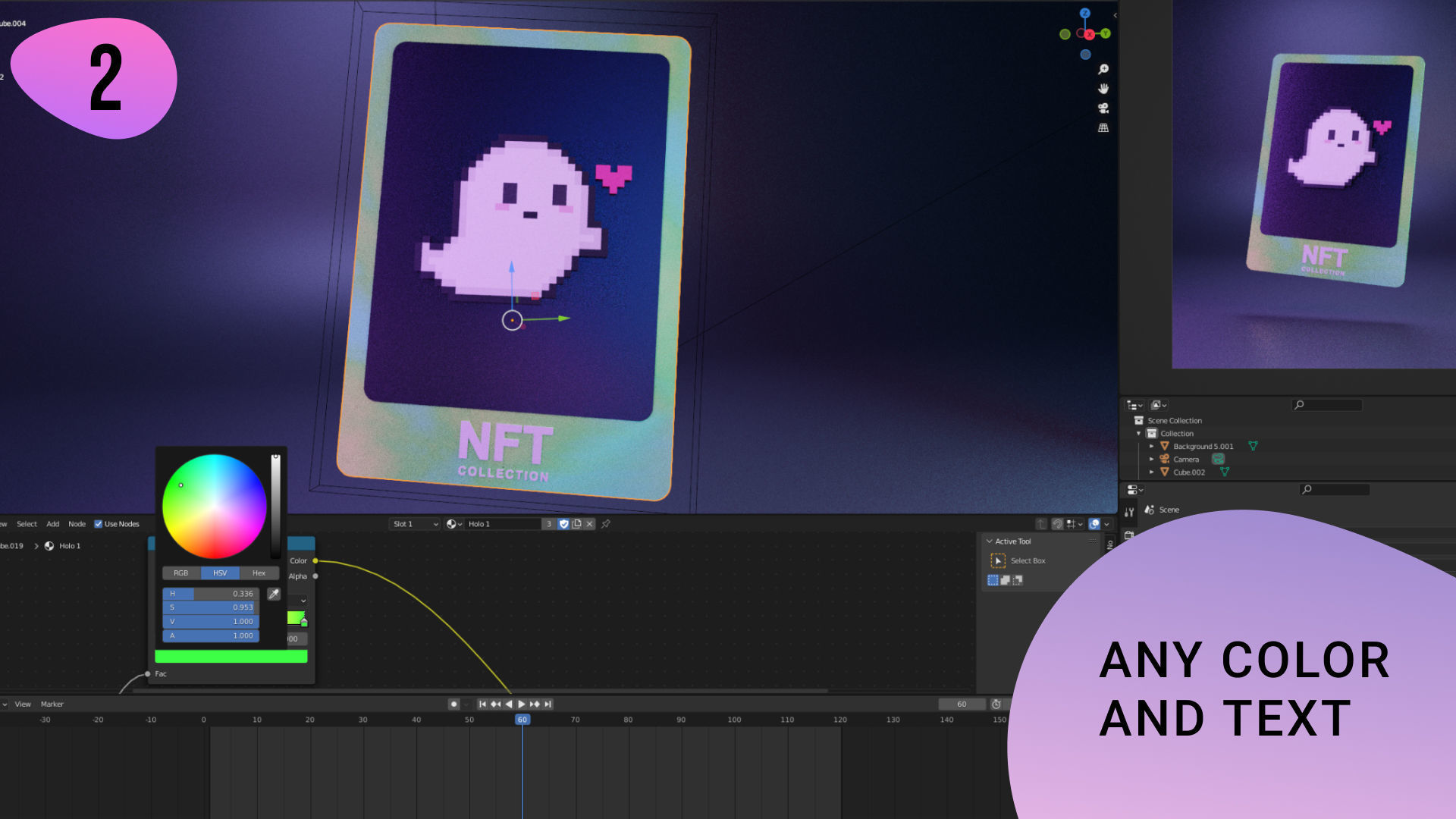The height and width of the screenshot is (819, 1456).
Task: Click the H hue slider value 0.336
Action: point(211,594)
